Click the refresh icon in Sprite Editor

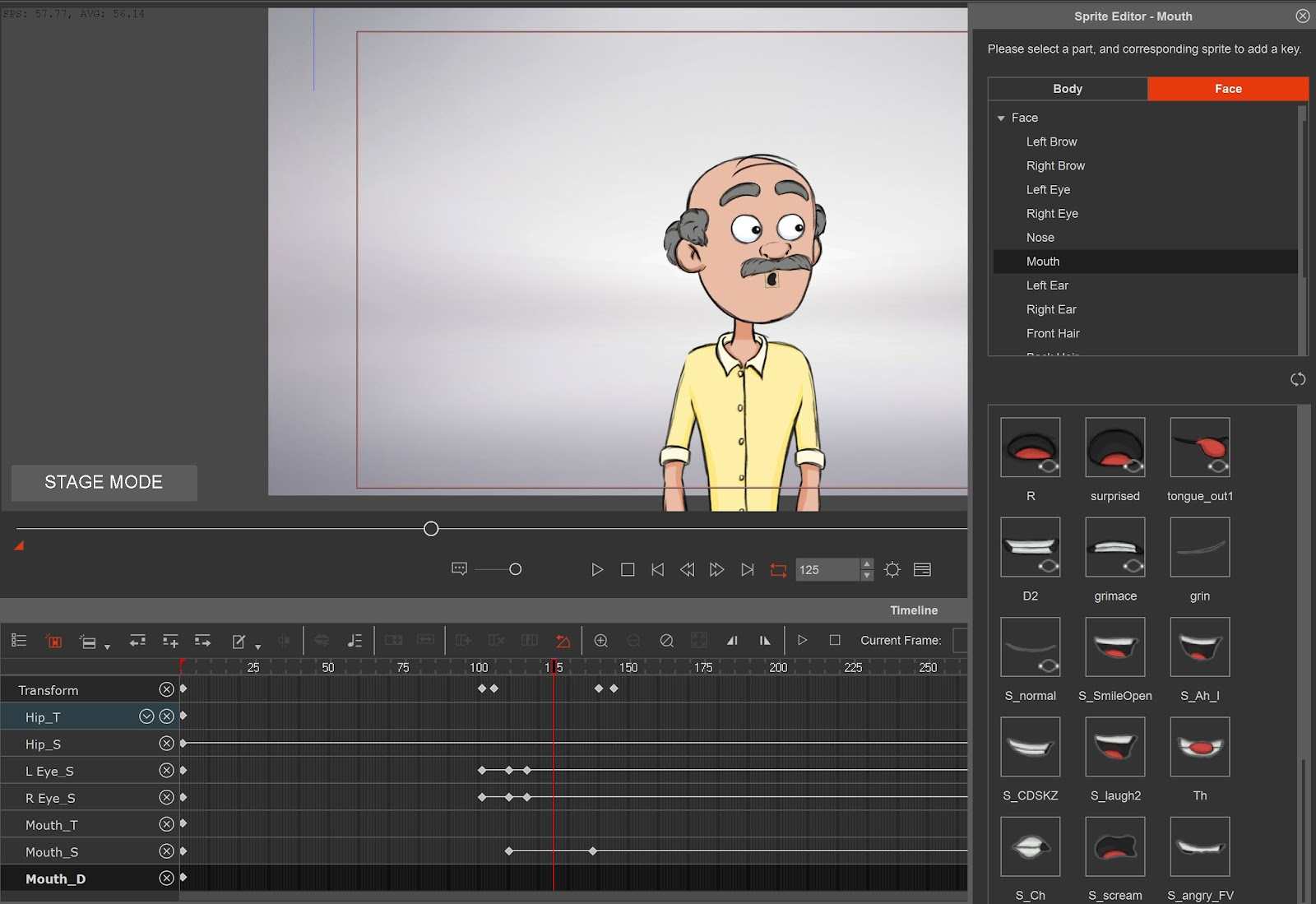[1298, 379]
